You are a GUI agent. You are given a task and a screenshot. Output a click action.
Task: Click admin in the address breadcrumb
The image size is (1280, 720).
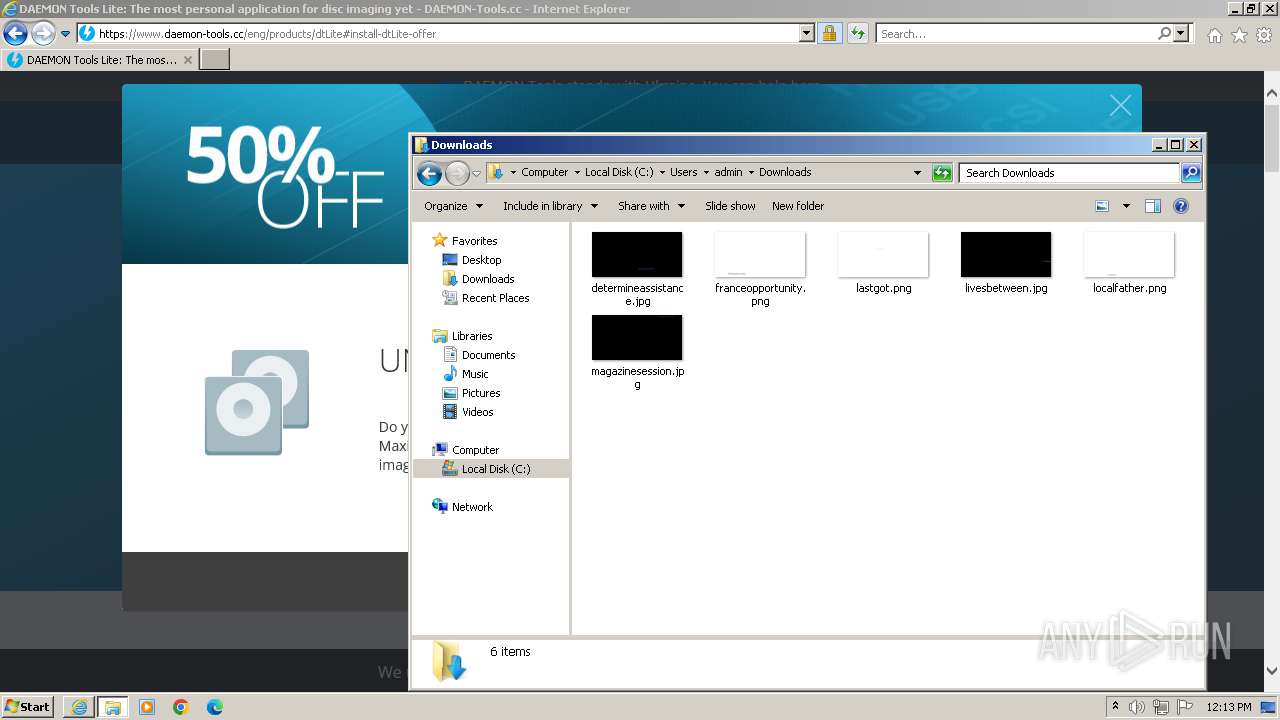[x=728, y=172]
